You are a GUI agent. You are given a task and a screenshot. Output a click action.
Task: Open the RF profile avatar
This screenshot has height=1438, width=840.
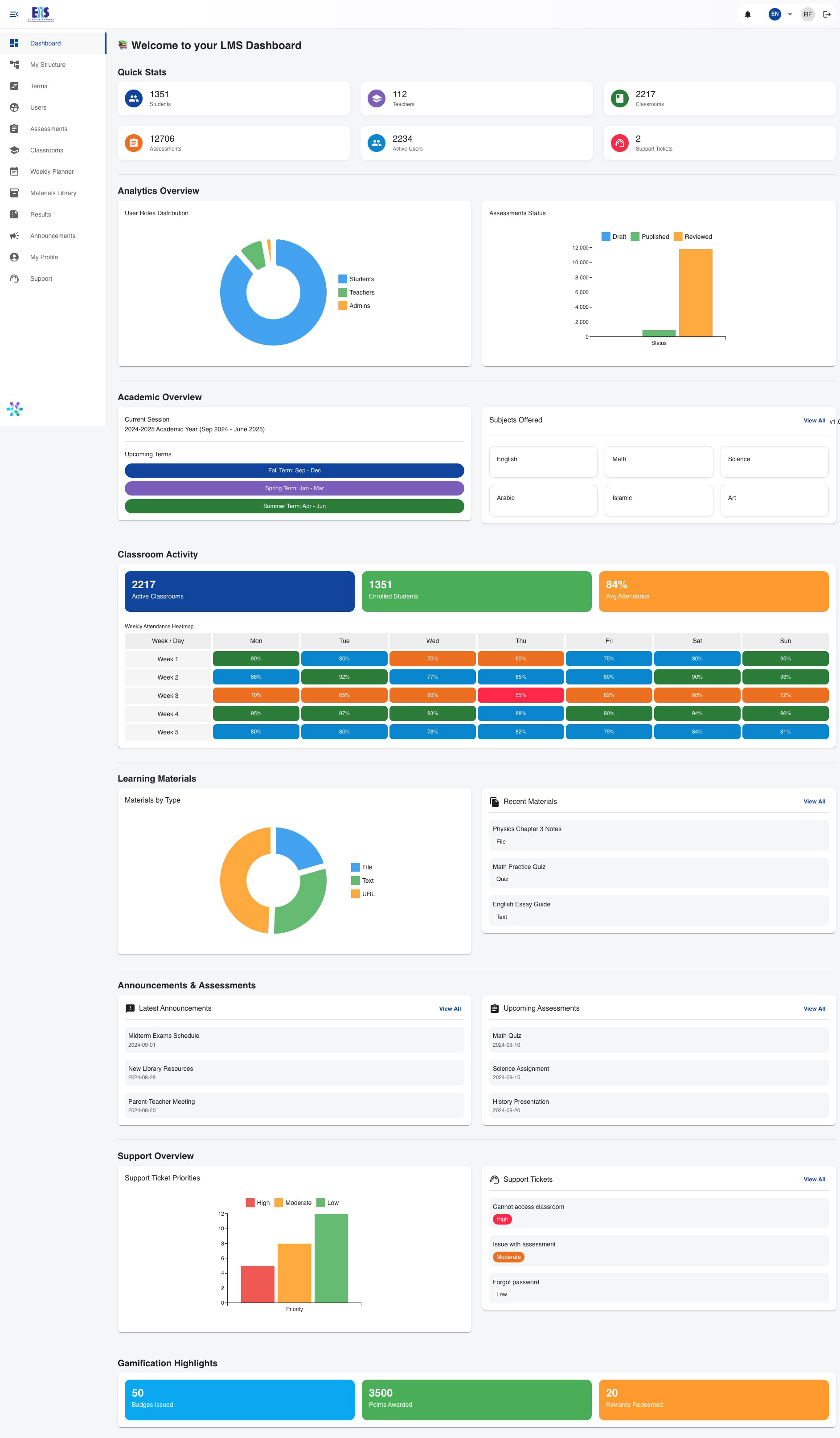click(807, 14)
